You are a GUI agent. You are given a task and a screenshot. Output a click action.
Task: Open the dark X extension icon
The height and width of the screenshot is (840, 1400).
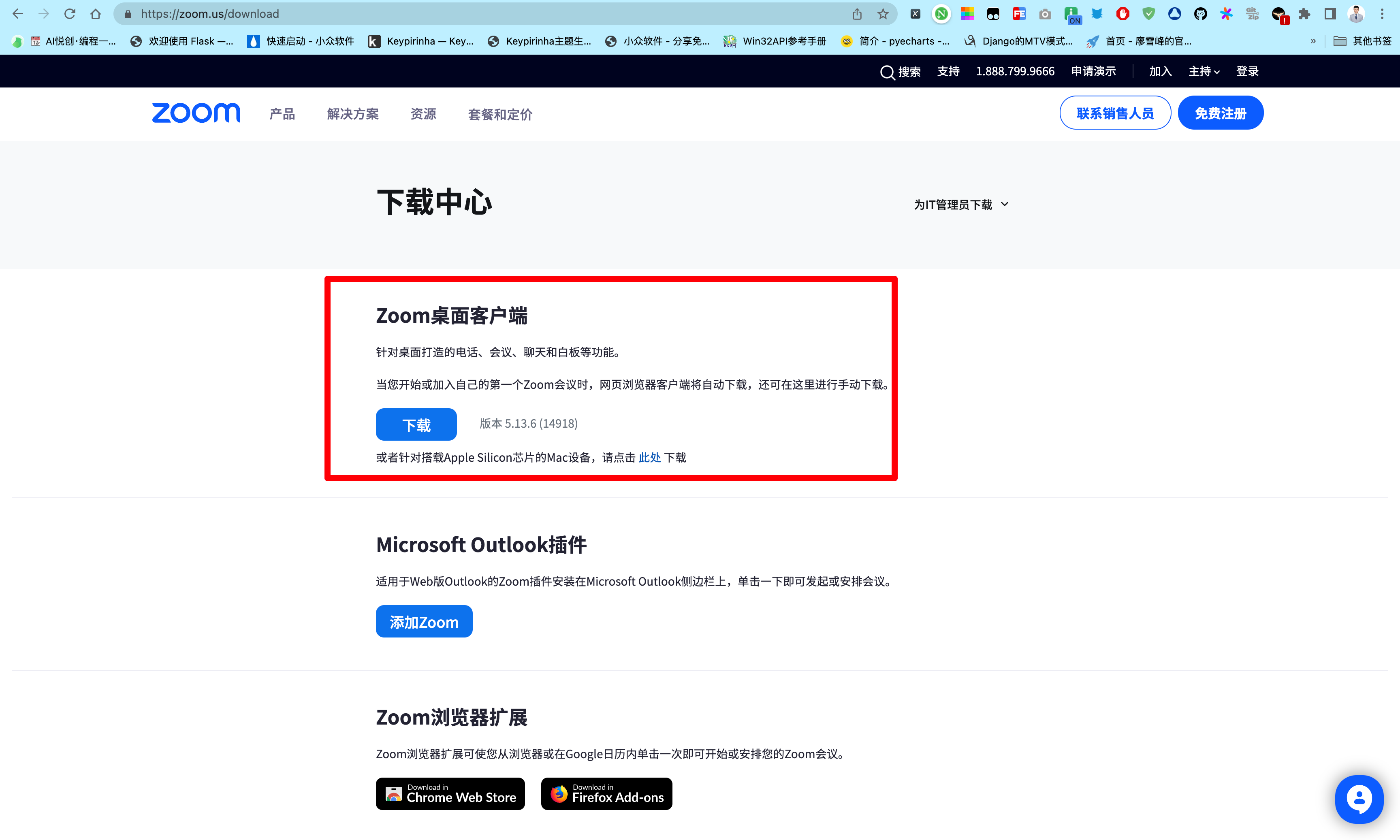click(x=916, y=14)
